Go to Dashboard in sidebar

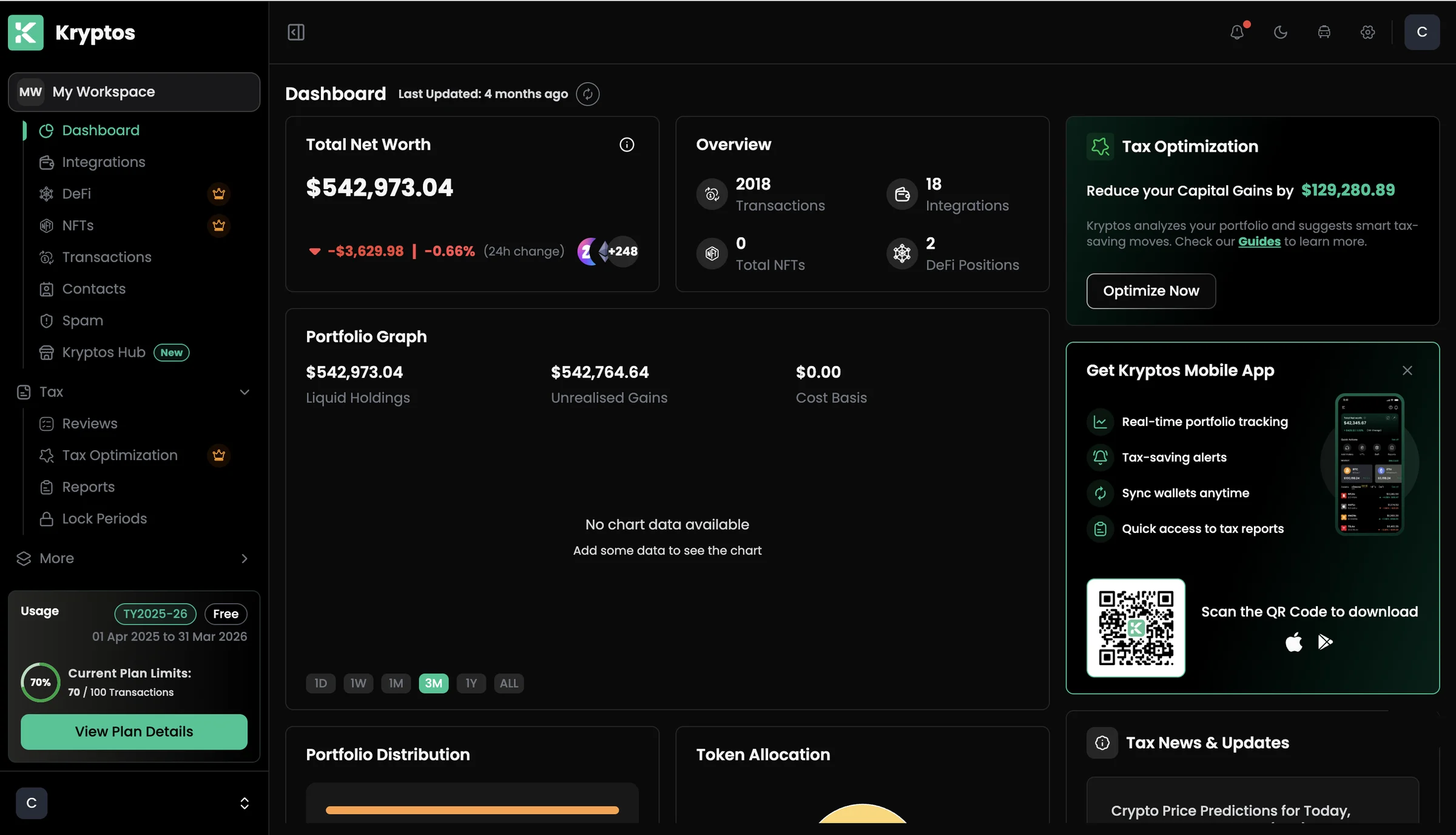[101, 130]
